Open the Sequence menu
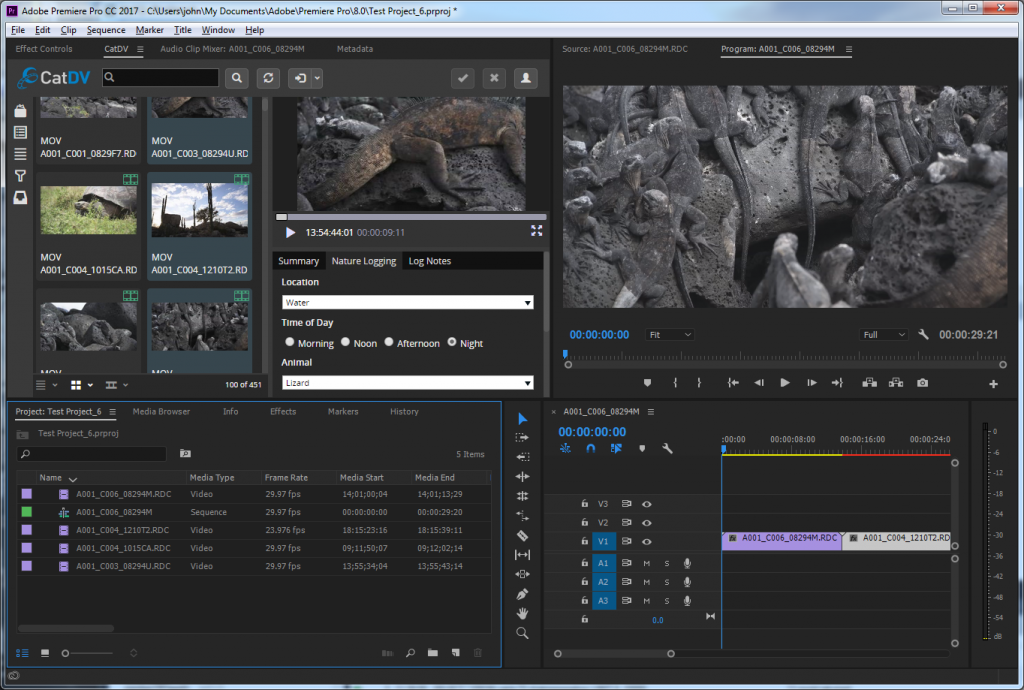The image size is (1024, 690). click(x=106, y=30)
